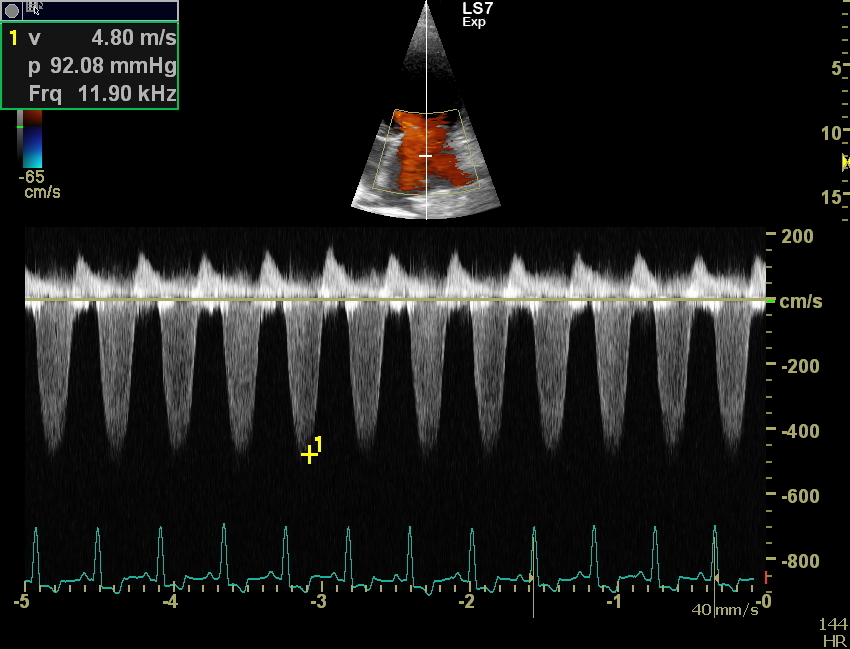Image resolution: width=850 pixels, height=649 pixels.
Task: Click the red ECG marker at right edge
Action: [x=766, y=577]
